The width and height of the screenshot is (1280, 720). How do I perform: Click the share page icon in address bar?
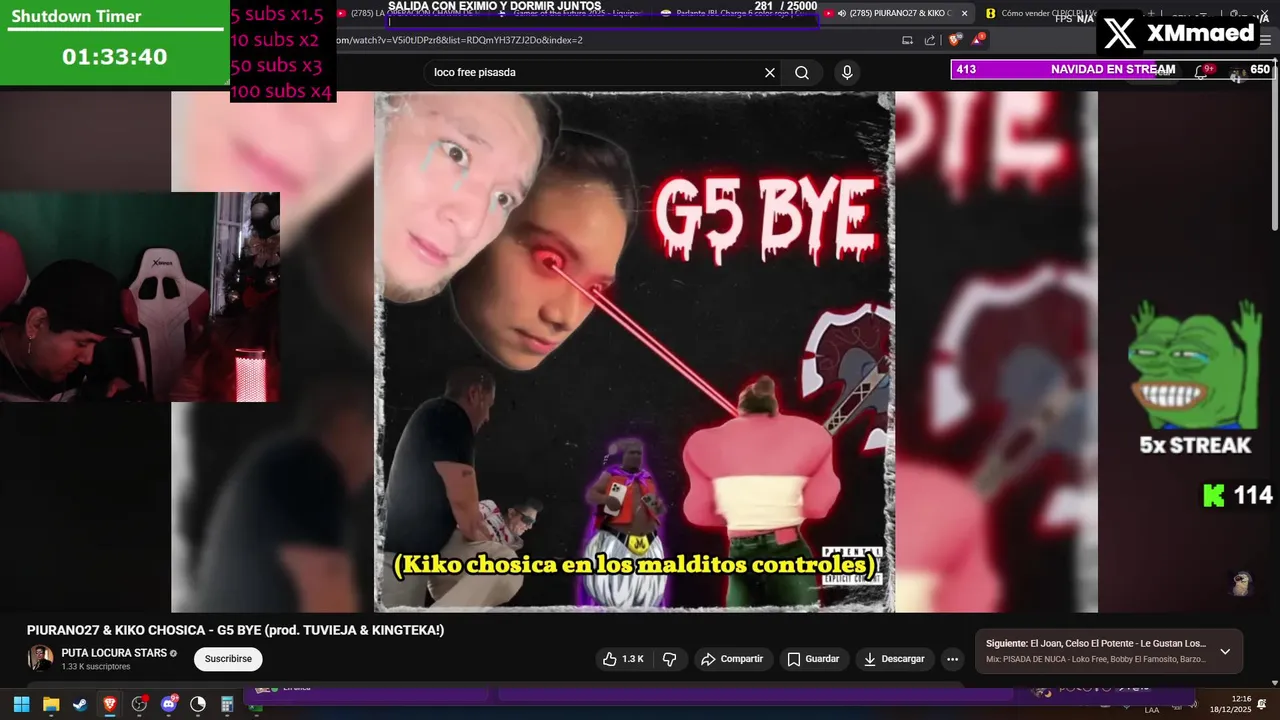[x=930, y=40]
